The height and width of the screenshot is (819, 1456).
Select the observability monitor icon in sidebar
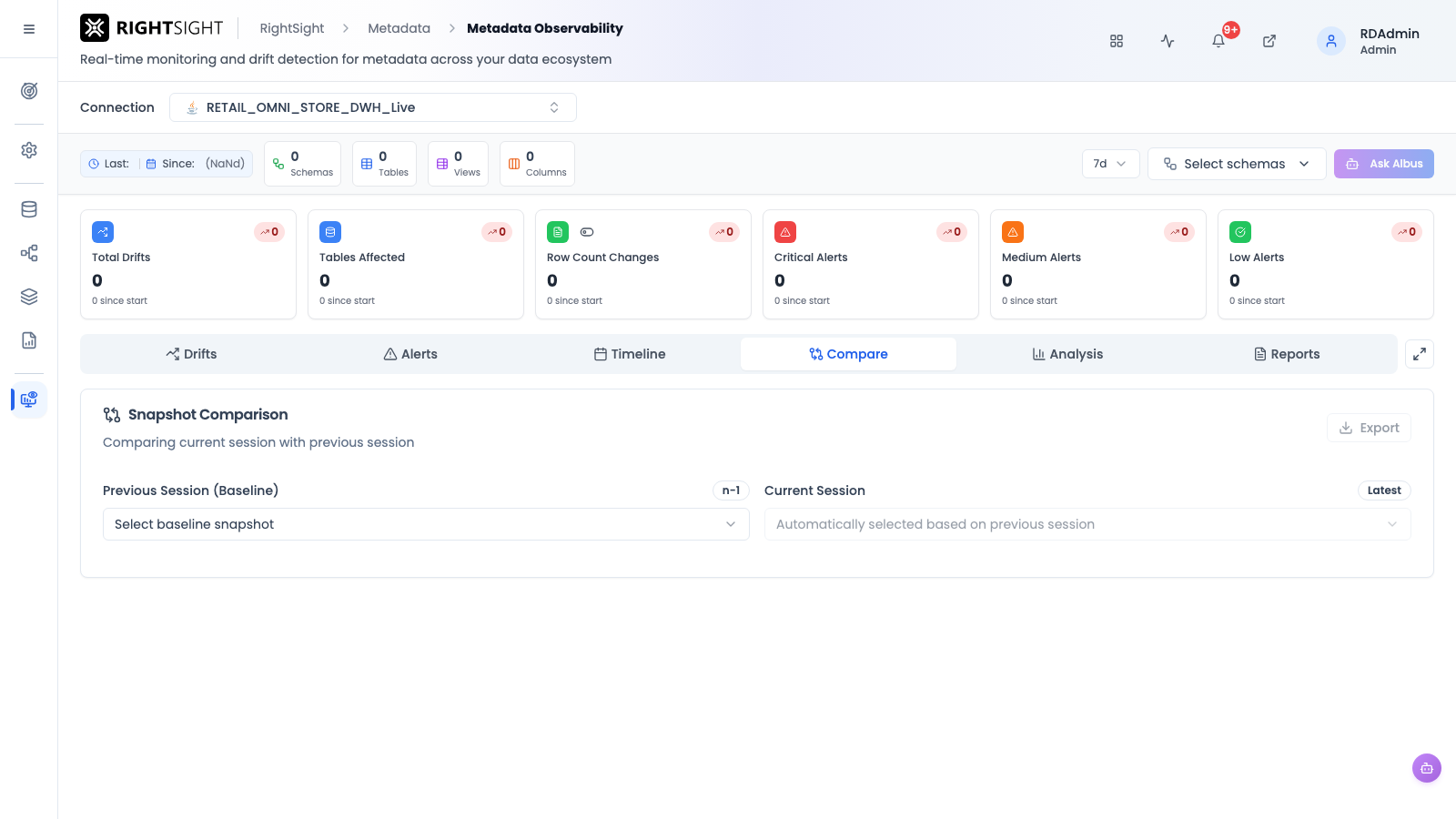[x=29, y=399]
